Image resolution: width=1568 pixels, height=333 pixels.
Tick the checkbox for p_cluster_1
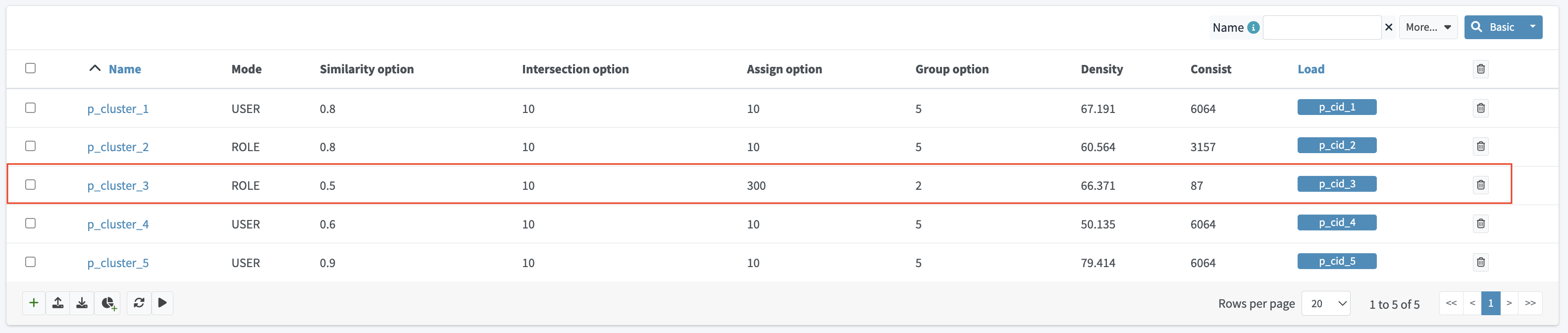tap(30, 108)
